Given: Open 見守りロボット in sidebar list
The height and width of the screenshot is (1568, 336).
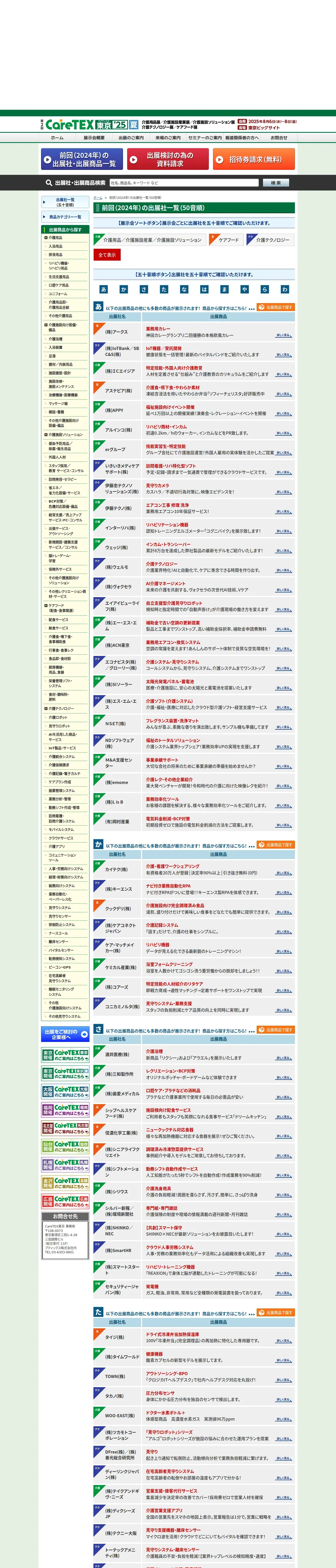Looking at the screenshot, I should (60, 726).
